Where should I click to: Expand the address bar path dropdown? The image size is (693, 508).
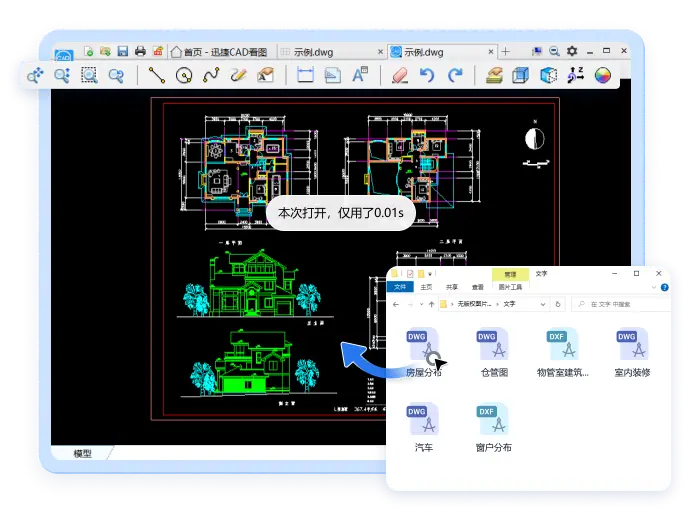pyautogui.click(x=543, y=304)
